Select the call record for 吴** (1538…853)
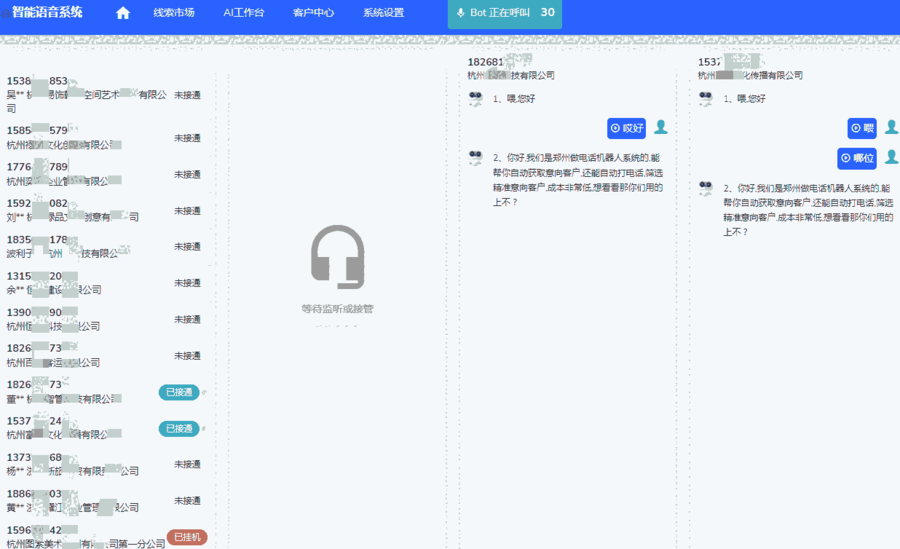This screenshot has width=900, height=549. 90,94
